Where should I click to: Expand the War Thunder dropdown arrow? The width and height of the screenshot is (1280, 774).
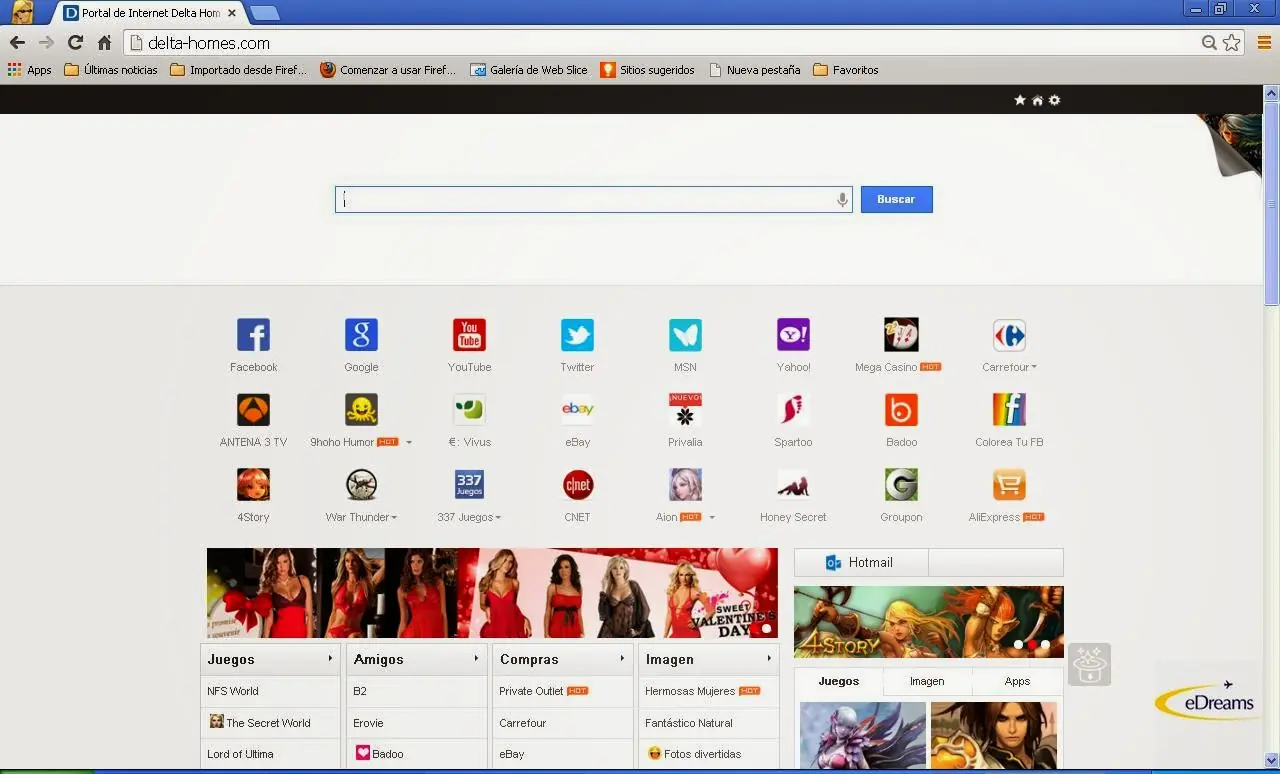pyautogui.click(x=394, y=517)
